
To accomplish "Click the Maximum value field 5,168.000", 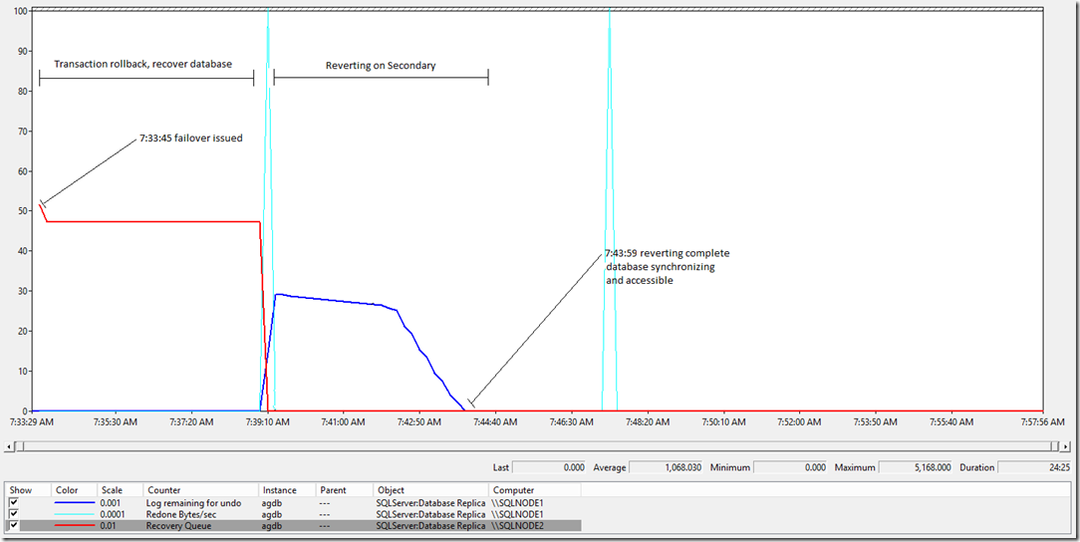I will (915, 467).
